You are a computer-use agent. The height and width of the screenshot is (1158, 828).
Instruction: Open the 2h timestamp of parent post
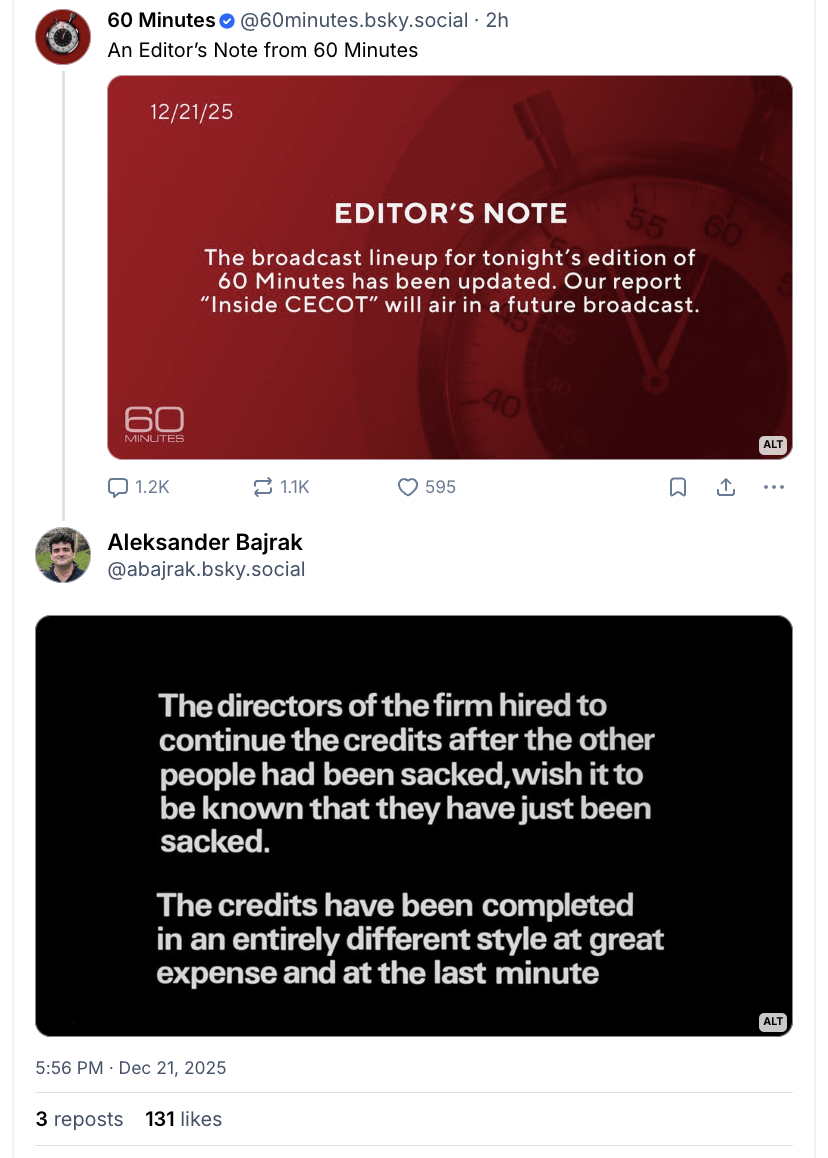tap(497, 20)
